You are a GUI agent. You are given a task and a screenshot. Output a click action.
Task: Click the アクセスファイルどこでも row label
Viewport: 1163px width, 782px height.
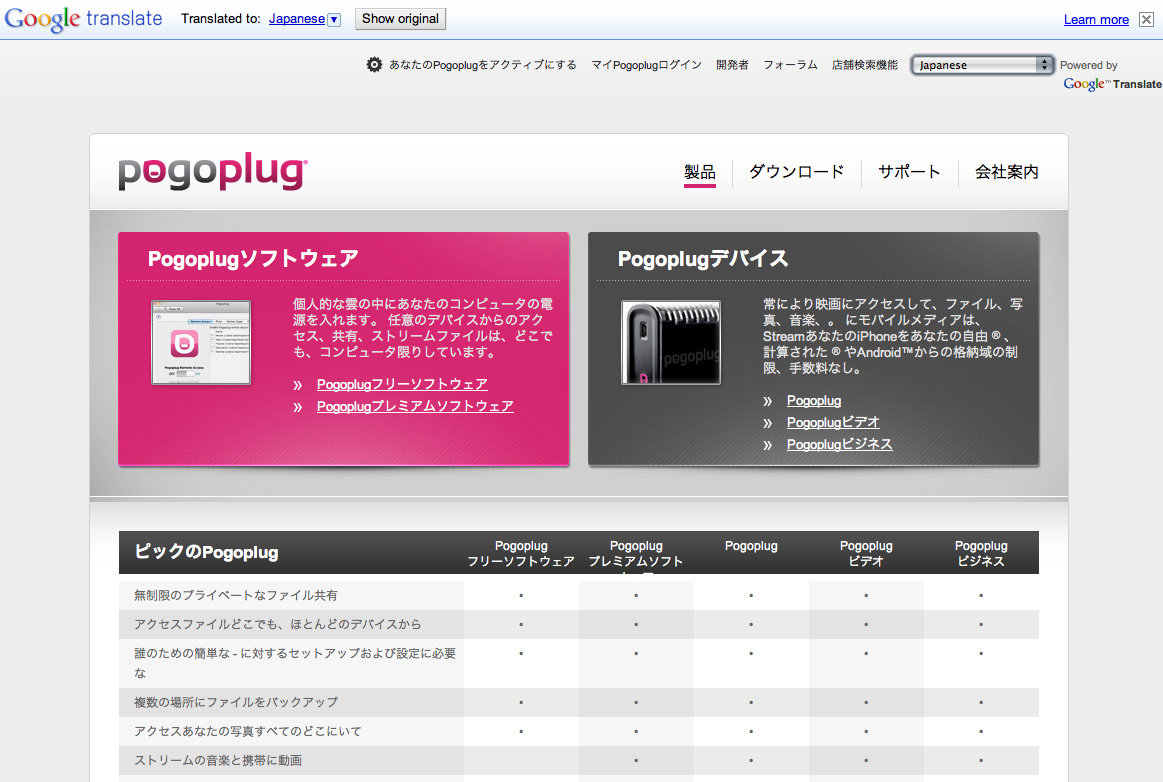[277, 624]
